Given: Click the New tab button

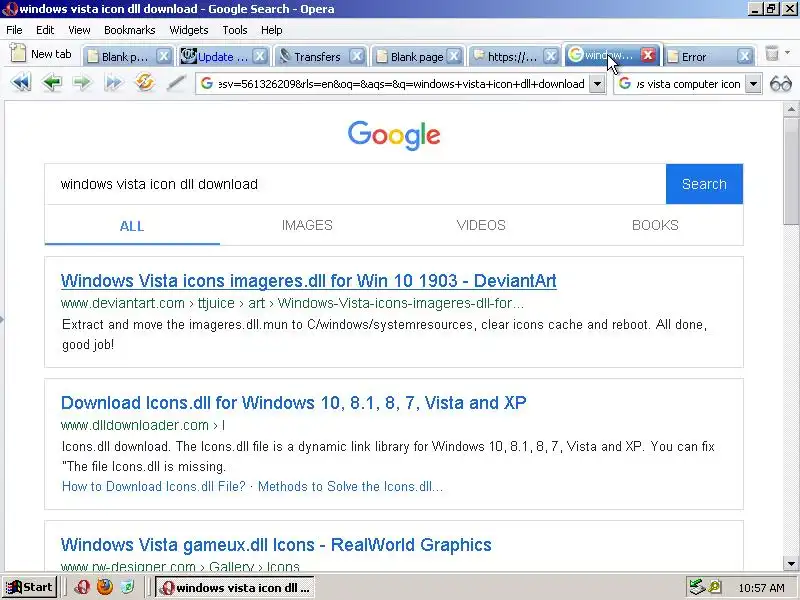Looking at the screenshot, I should coord(41,54).
